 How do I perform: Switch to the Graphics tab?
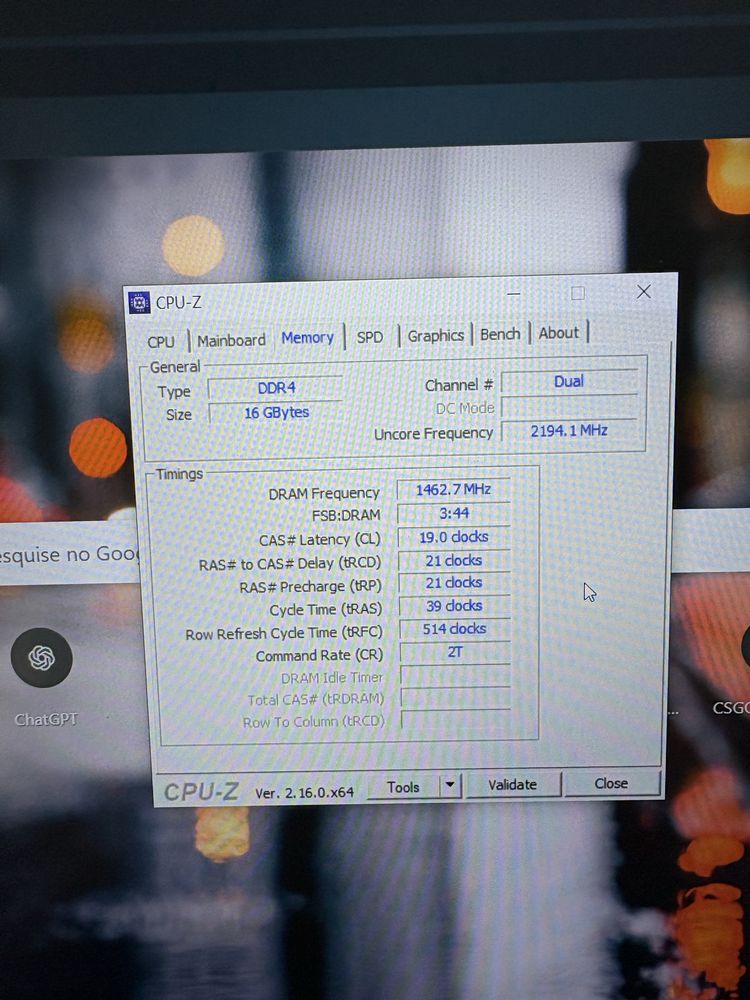436,335
